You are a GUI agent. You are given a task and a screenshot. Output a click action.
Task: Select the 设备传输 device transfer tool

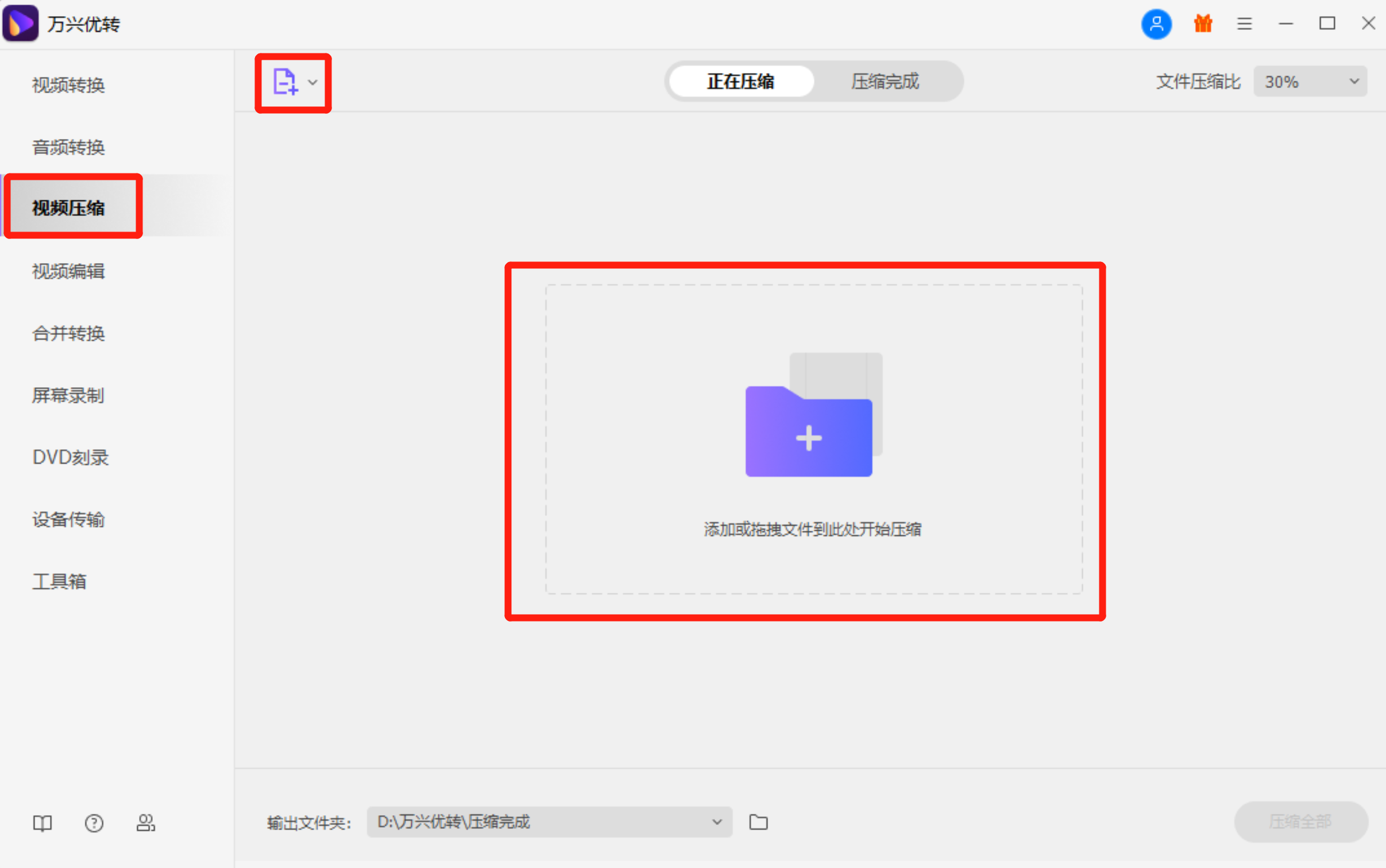point(68,519)
